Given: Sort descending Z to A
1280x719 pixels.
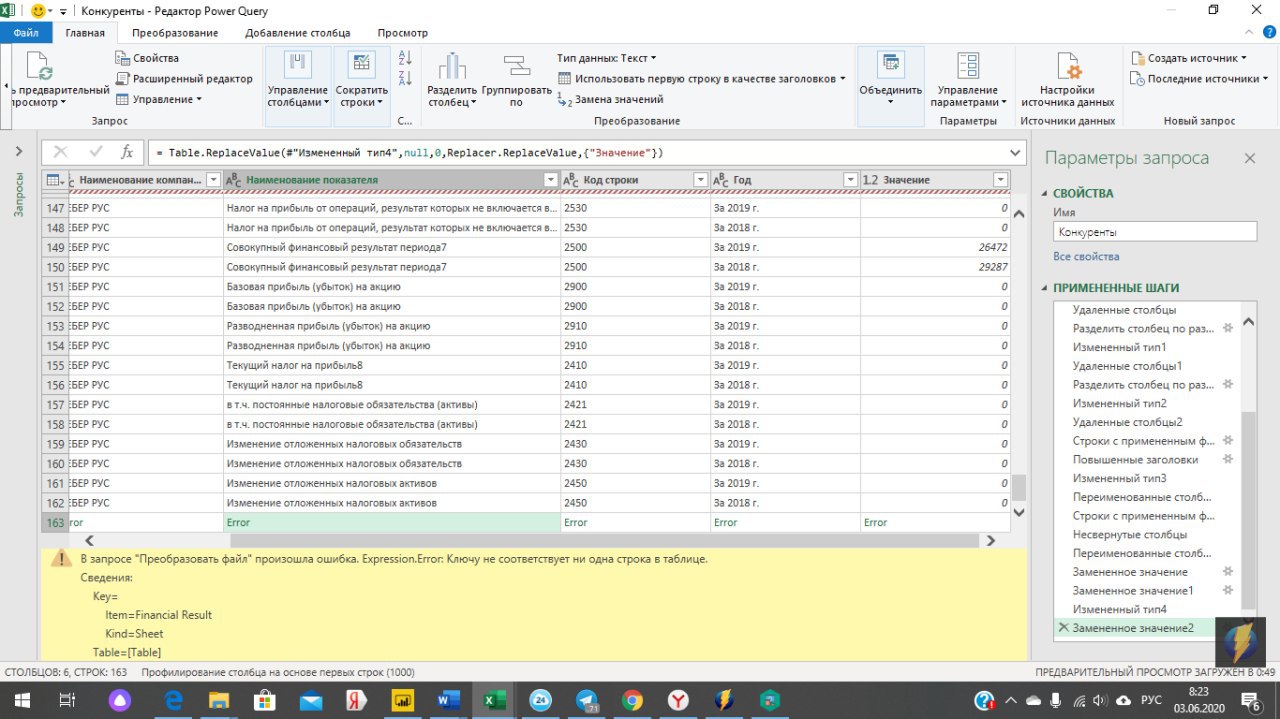Looking at the screenshot, I should 405,78.
